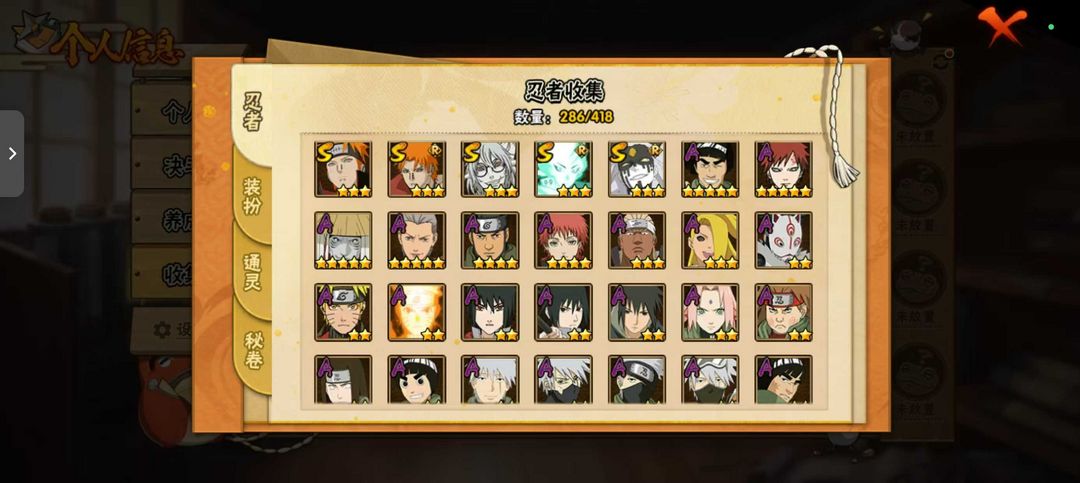Select Choji with red headband portrait

[x=784, y=312]
